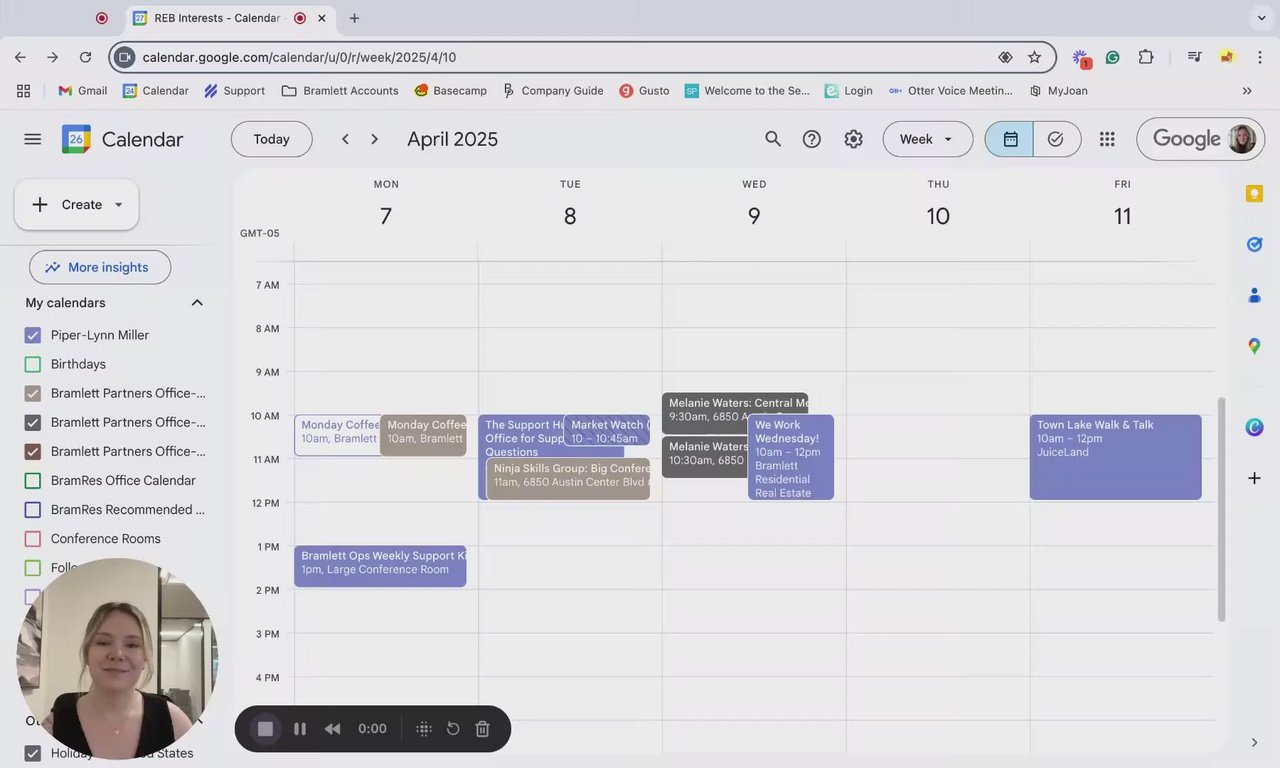Open the Settings gear menu
Screen dimensions: 1280x768
pos(853,139)
